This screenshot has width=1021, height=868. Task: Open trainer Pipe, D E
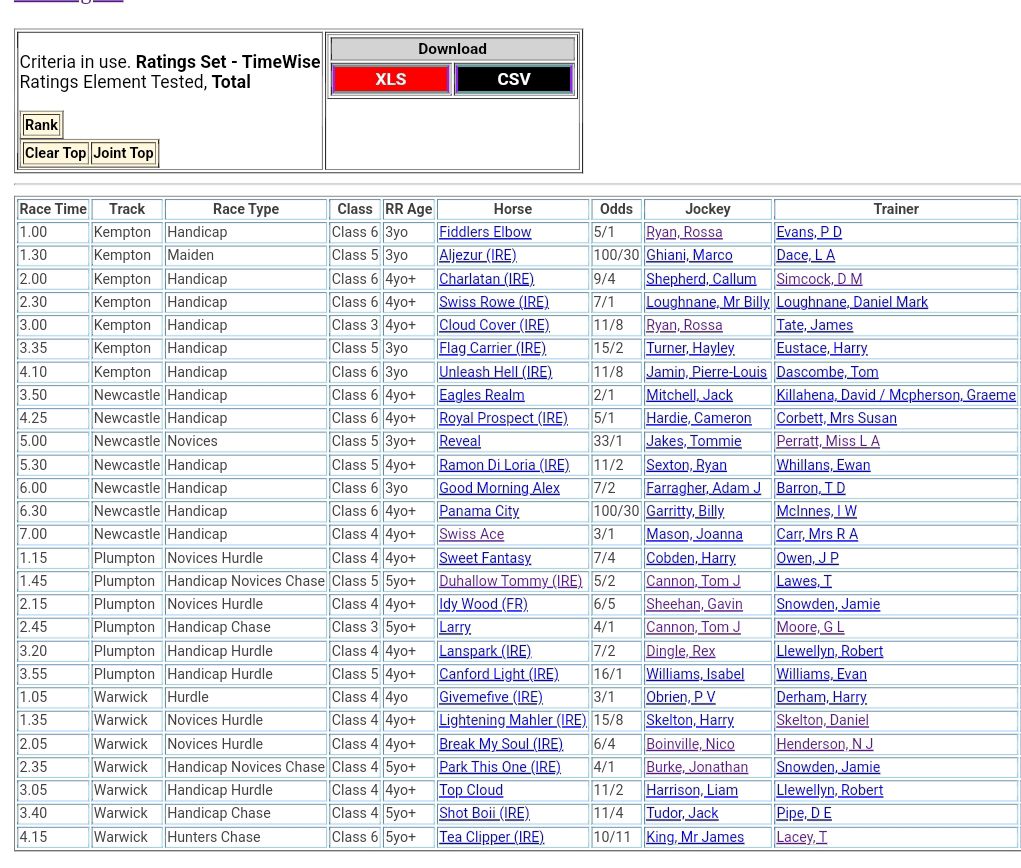[803, 813]
